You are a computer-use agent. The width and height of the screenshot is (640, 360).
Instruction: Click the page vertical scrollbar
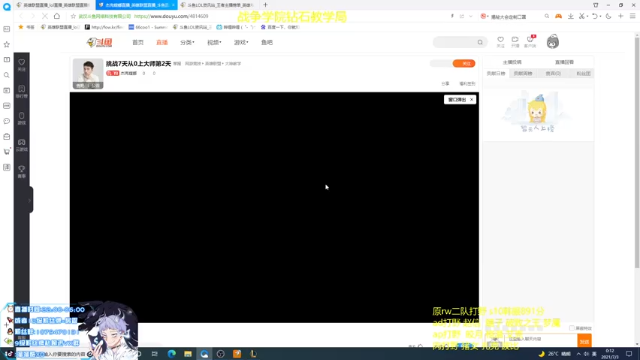[x=637, y=153]
